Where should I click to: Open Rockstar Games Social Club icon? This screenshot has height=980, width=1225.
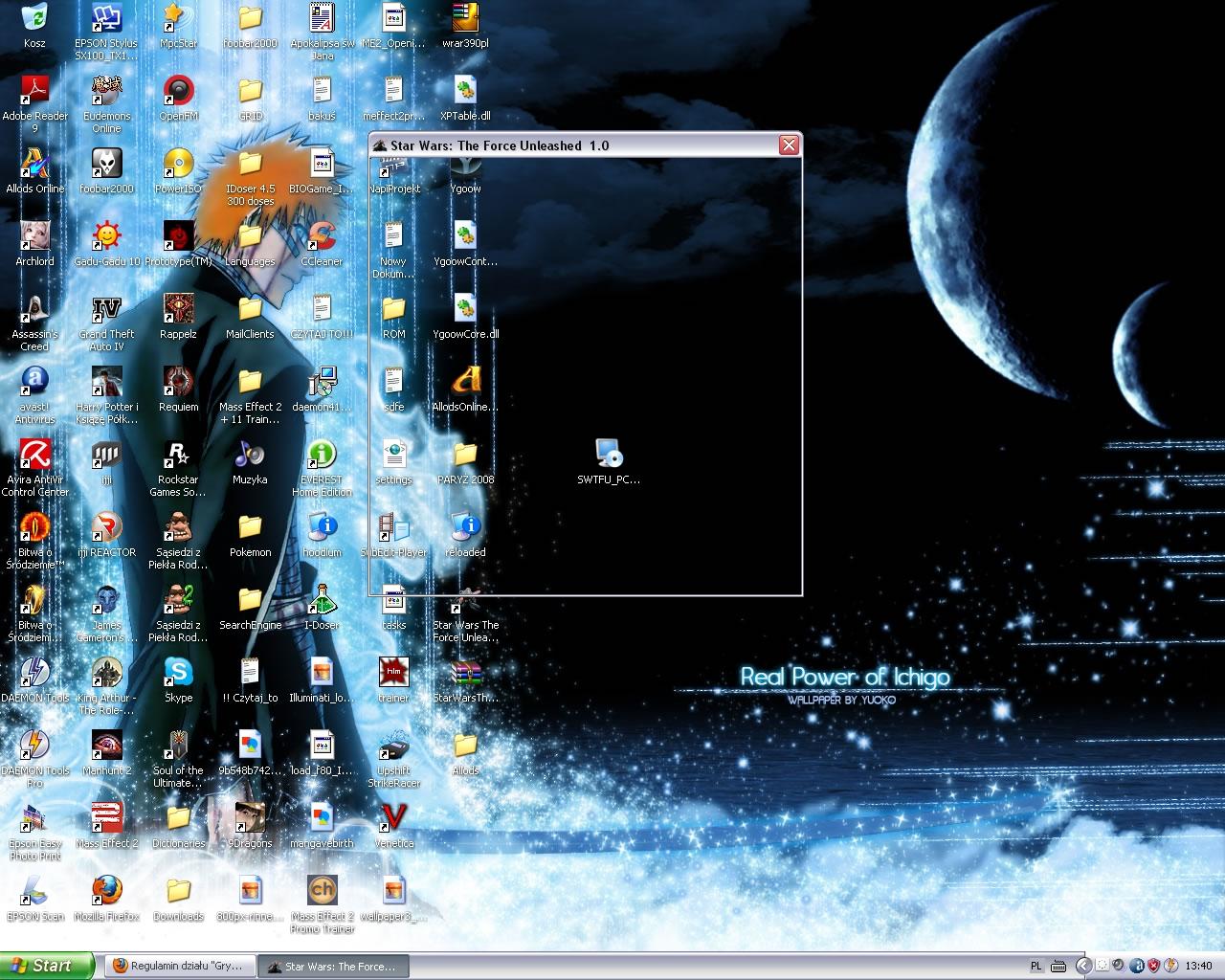tap(178, 468)
